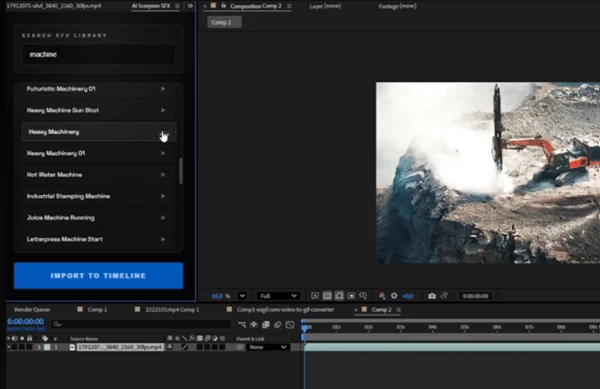Toggle Fast Previews icon in viewer
This screenshot has width=600, height=389.
coord(315,296)
